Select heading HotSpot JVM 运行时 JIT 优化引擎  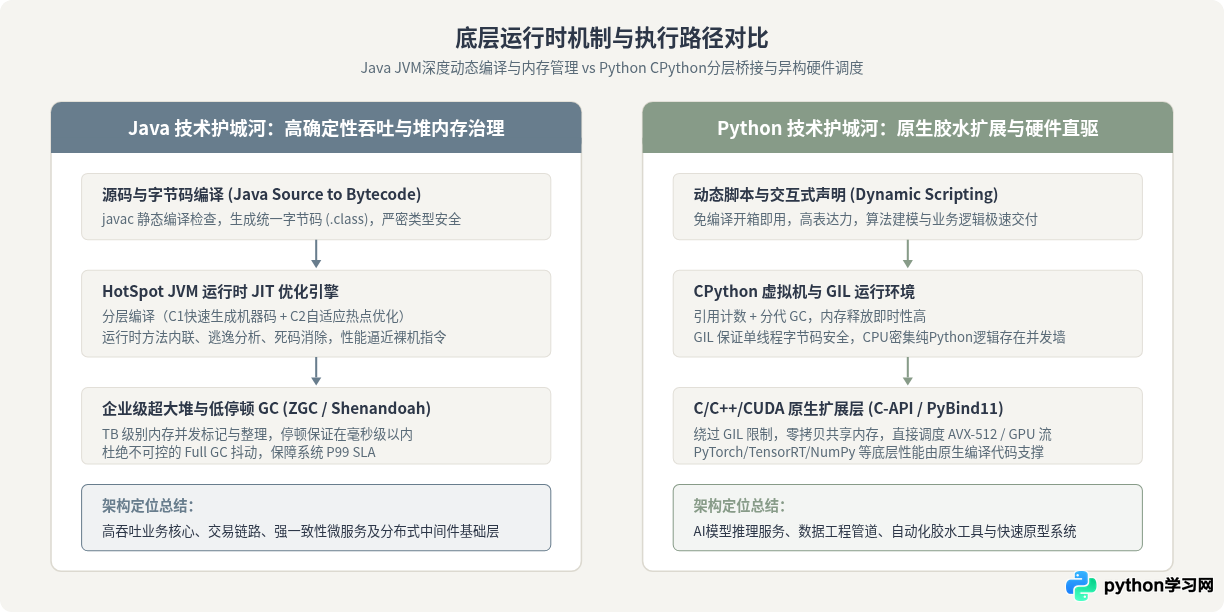220,291
